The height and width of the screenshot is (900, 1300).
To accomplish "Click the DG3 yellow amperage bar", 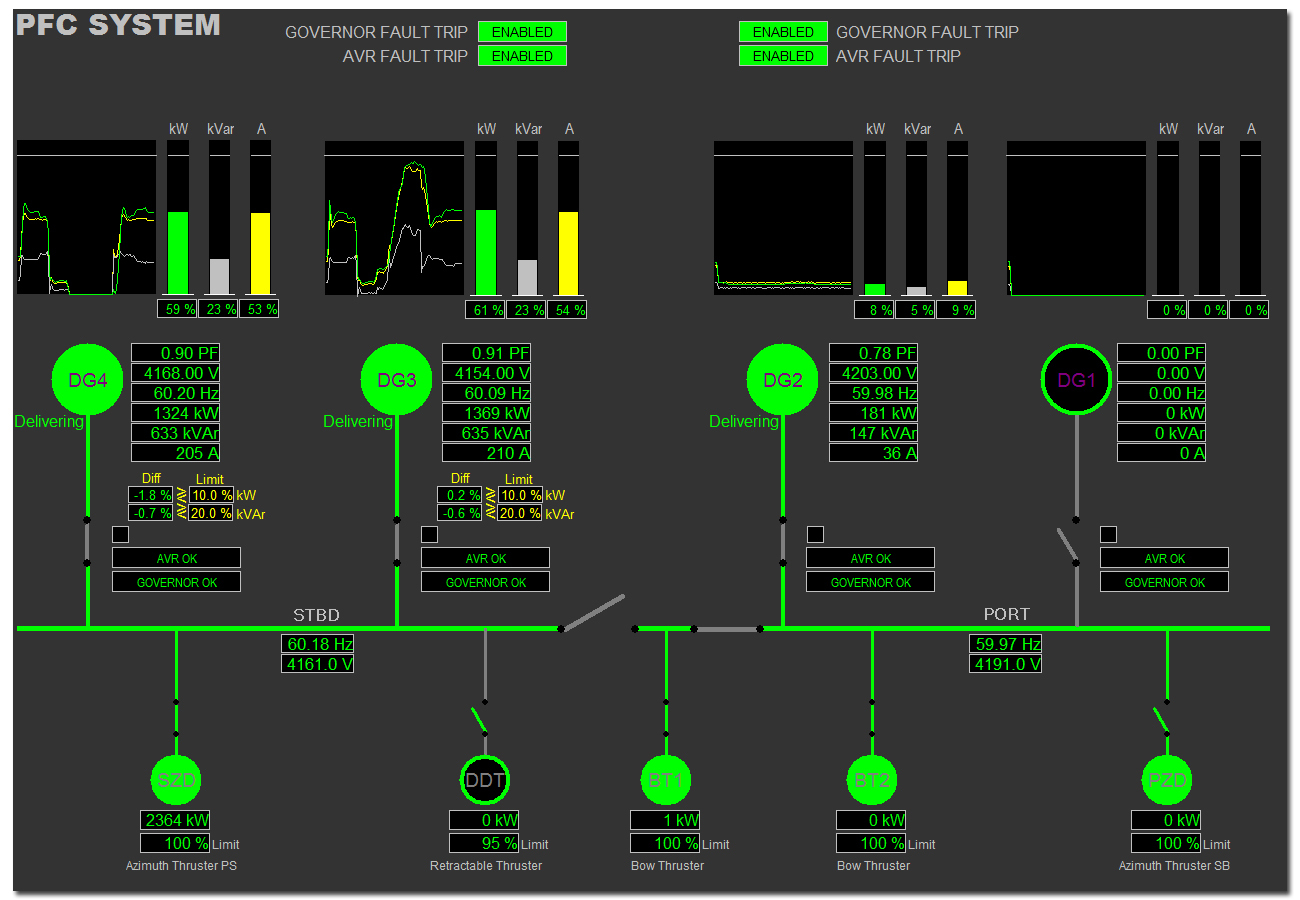I will (569, 252).
